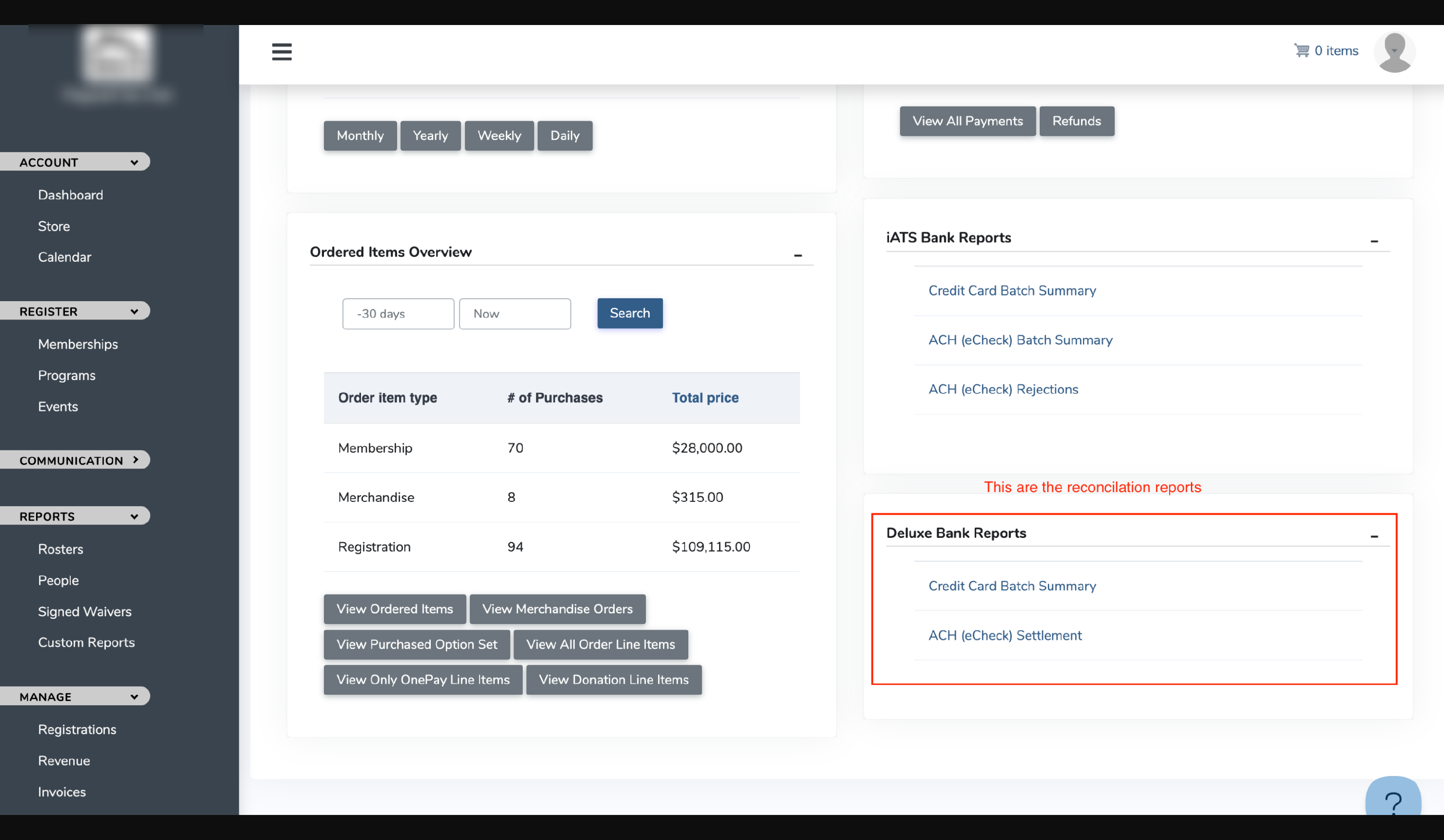Open iATS ACH (eCheck) Rejections report
The image size is (1444, 840).
pos(1003,389)
